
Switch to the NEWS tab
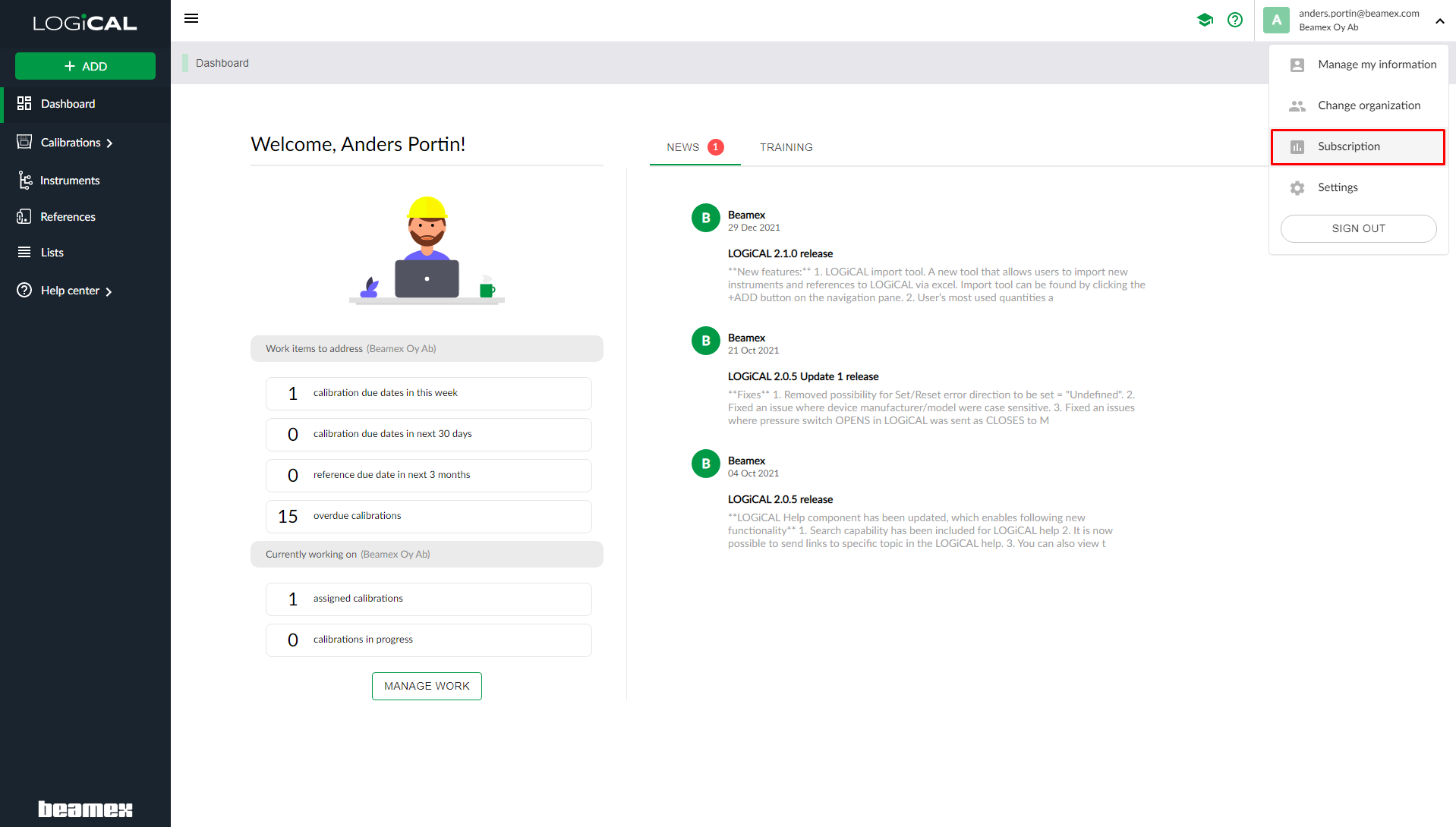[x=695, y=147]
